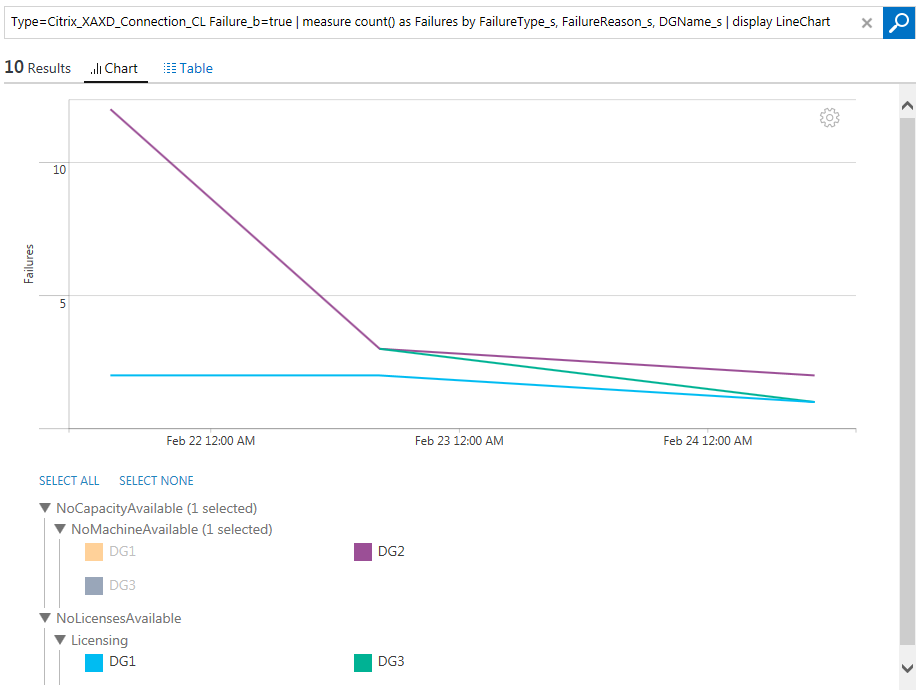Open chart settings gear icon
Screen dimensions: 922x692
point(829,118)
